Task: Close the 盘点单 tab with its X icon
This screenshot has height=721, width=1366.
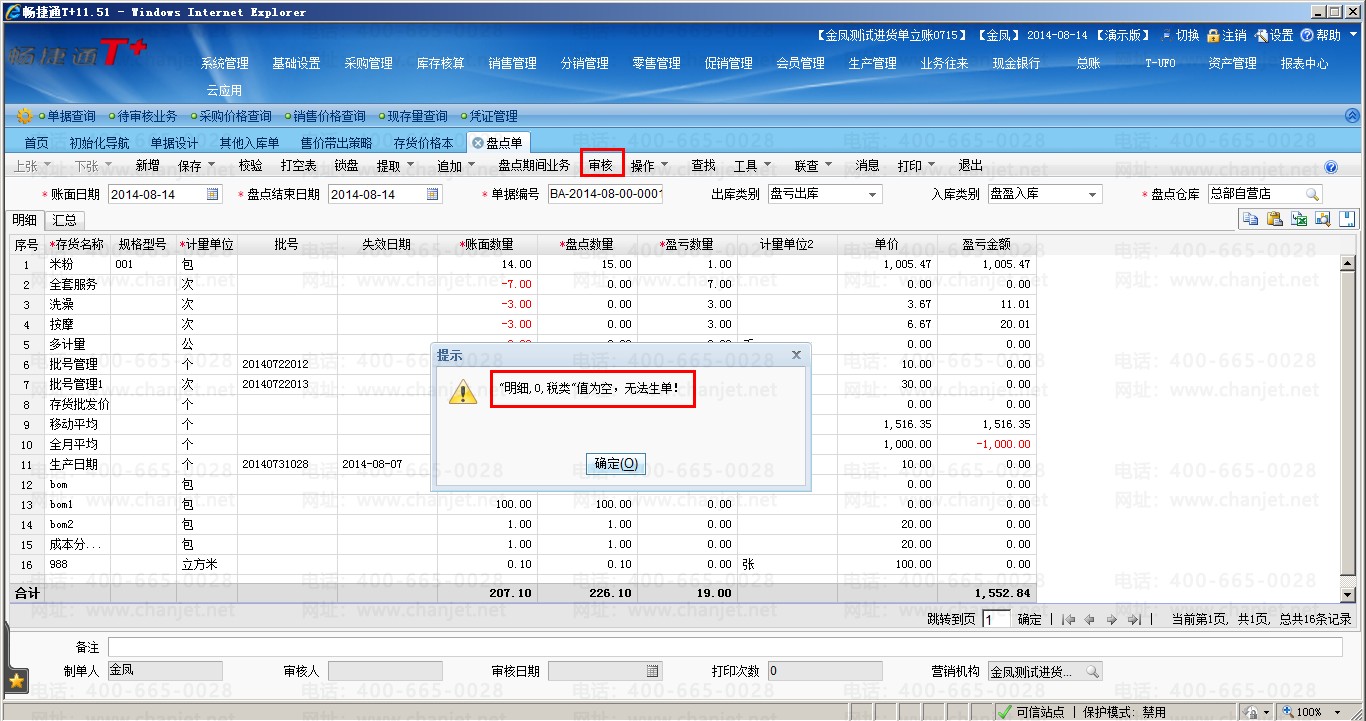Action: 477,143
